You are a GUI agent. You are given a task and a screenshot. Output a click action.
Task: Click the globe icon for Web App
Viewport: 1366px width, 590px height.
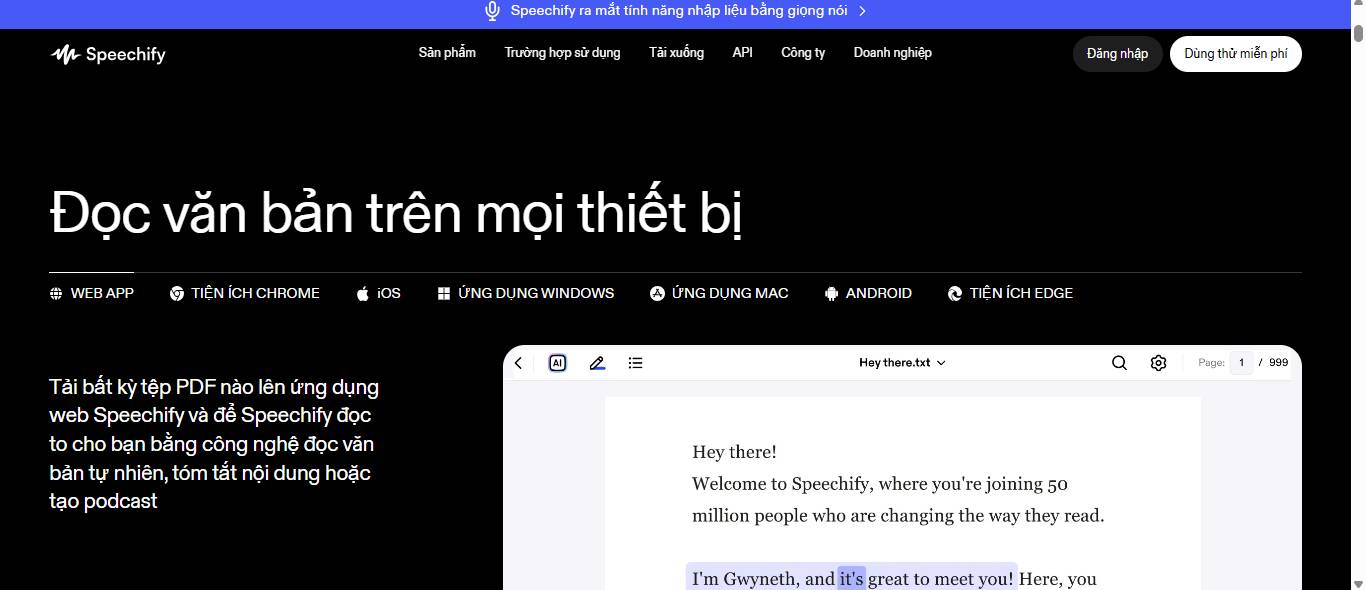(x=56, y=294)
